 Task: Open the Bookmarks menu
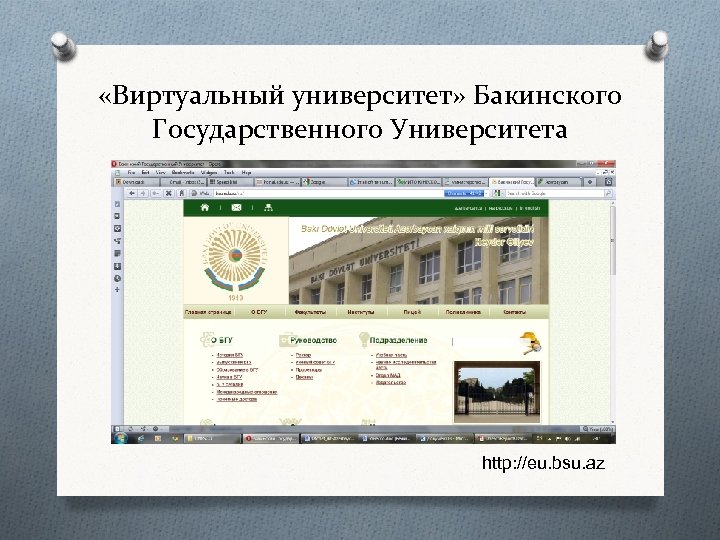pos(183,173)
